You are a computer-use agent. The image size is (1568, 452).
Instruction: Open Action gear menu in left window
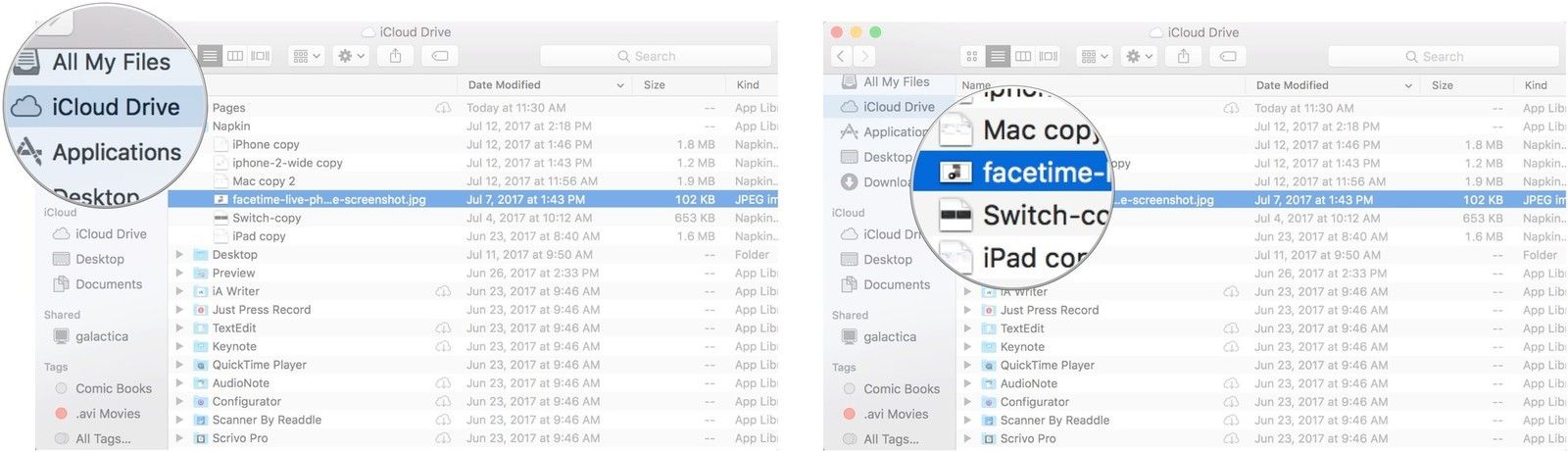click(351, 56)
